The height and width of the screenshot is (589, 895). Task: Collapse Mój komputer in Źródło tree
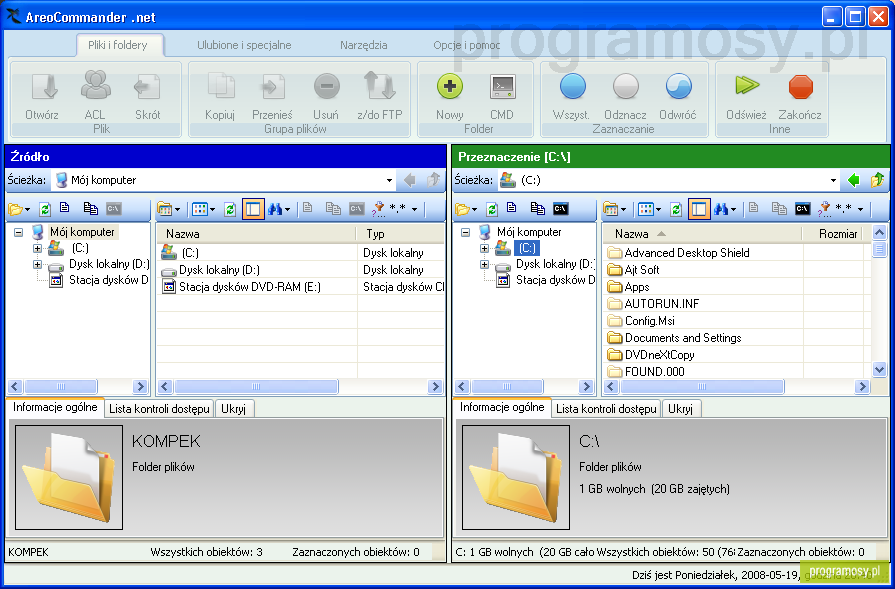point(19,232)
